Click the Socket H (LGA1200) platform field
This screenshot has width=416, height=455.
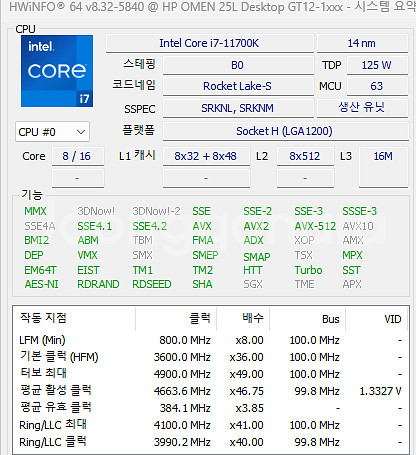[285, 131]
